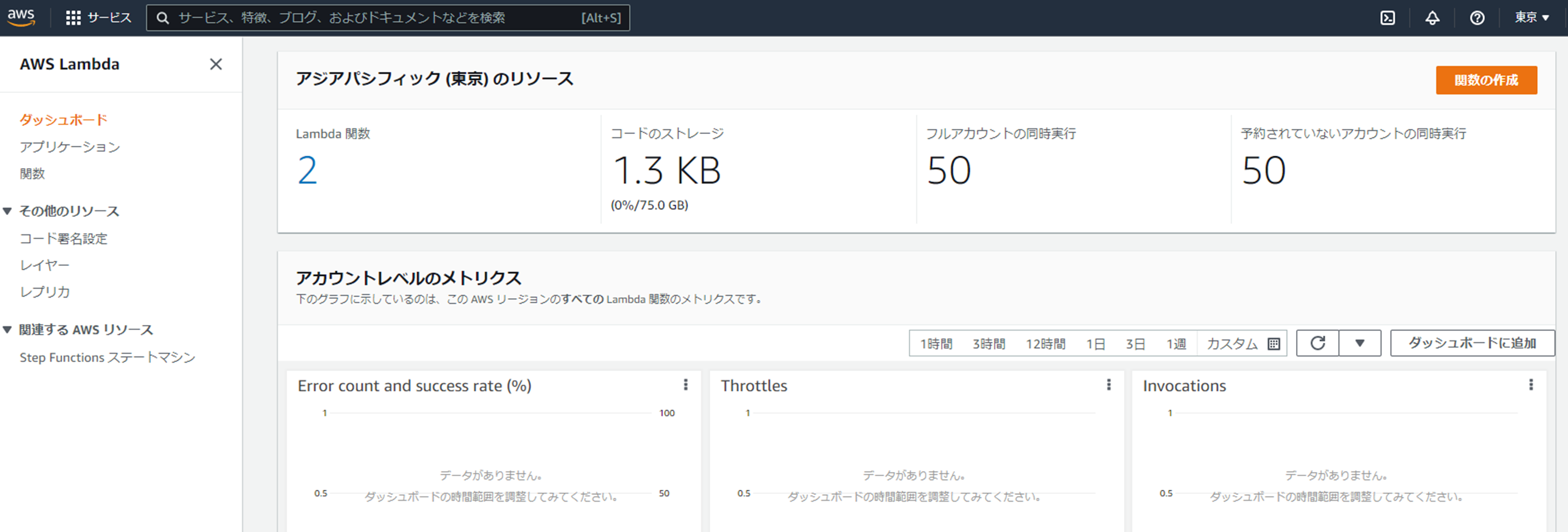
Task: Open refresh interval dropdown arrow
Action: pos(1359,343)
